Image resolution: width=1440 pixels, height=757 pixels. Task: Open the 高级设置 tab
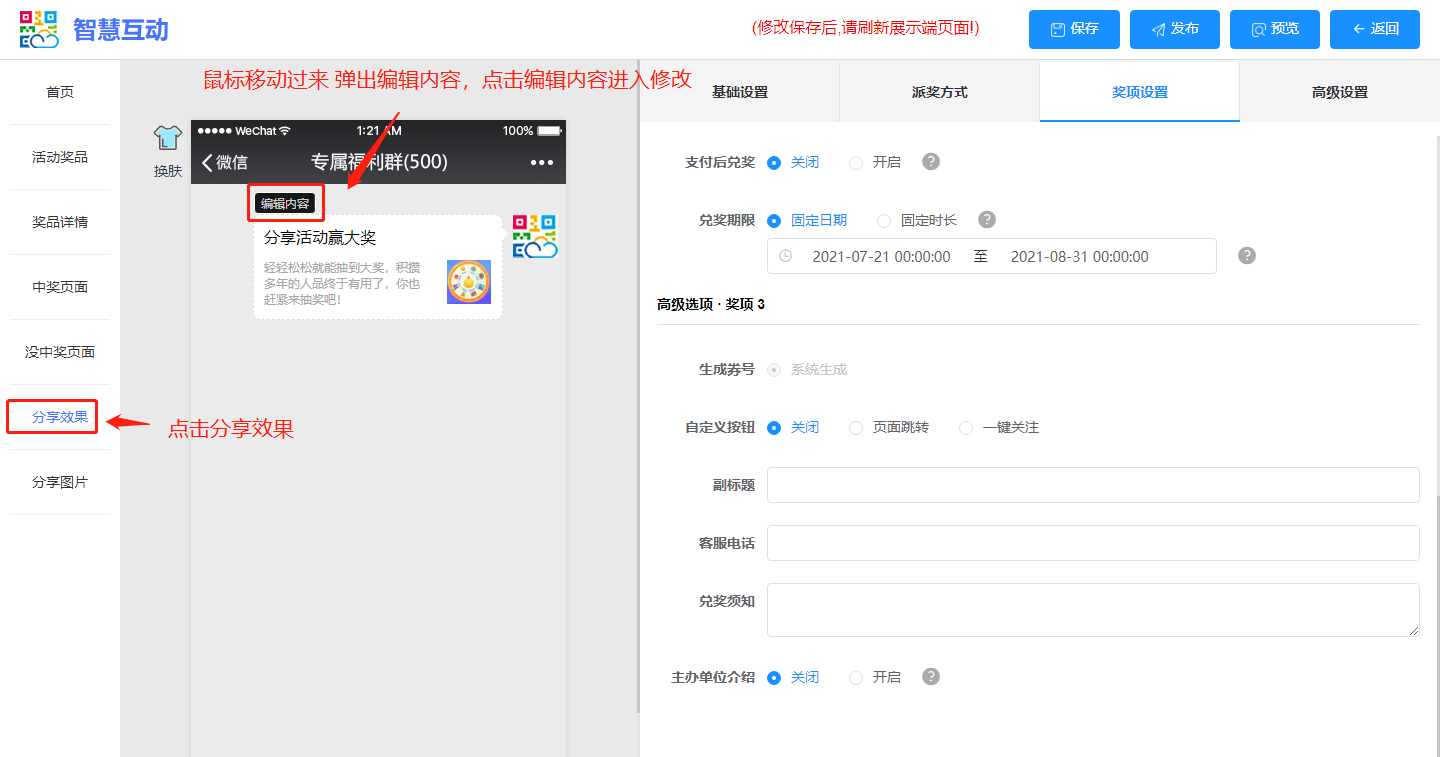[x=1339, y=92]
